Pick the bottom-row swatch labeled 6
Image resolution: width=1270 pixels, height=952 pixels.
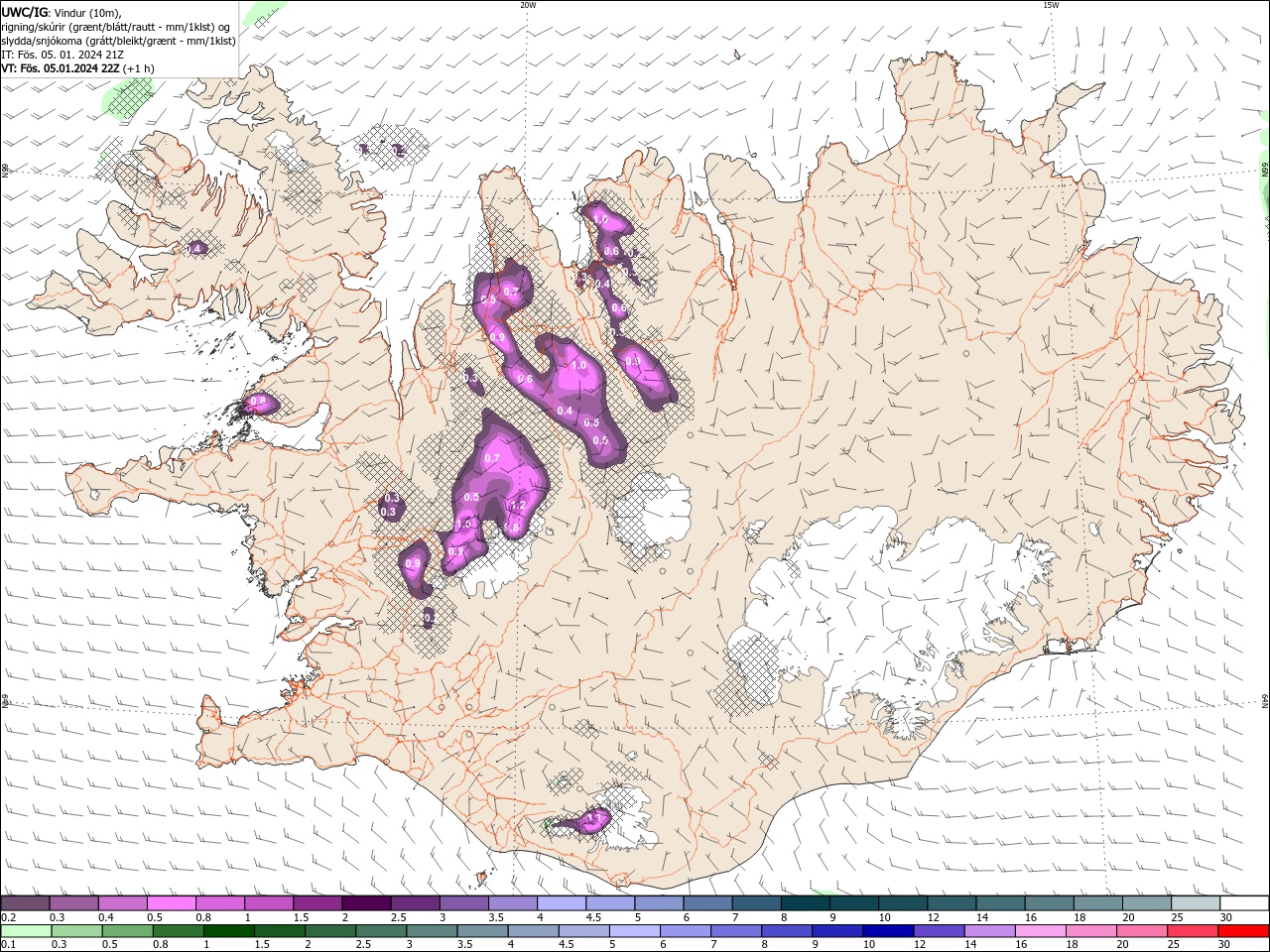pyautogui.click(x=686, y=931)
